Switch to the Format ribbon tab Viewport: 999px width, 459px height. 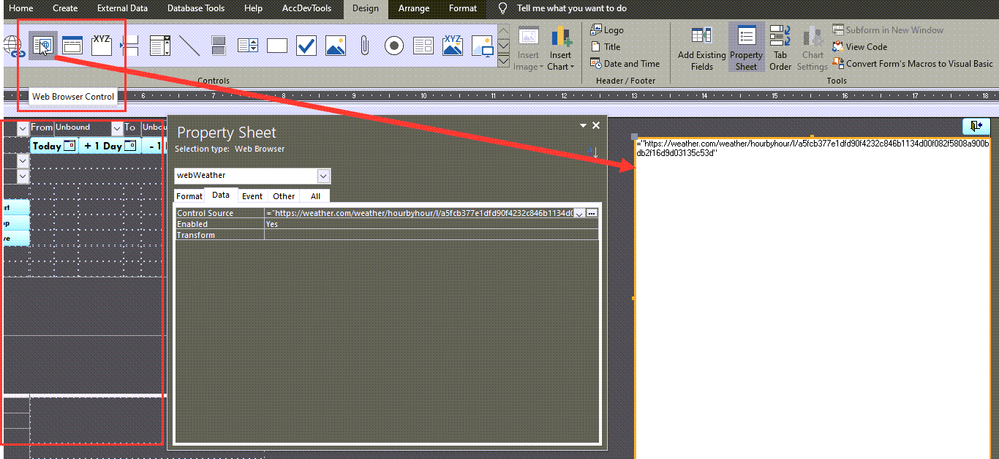coord(463,8)
